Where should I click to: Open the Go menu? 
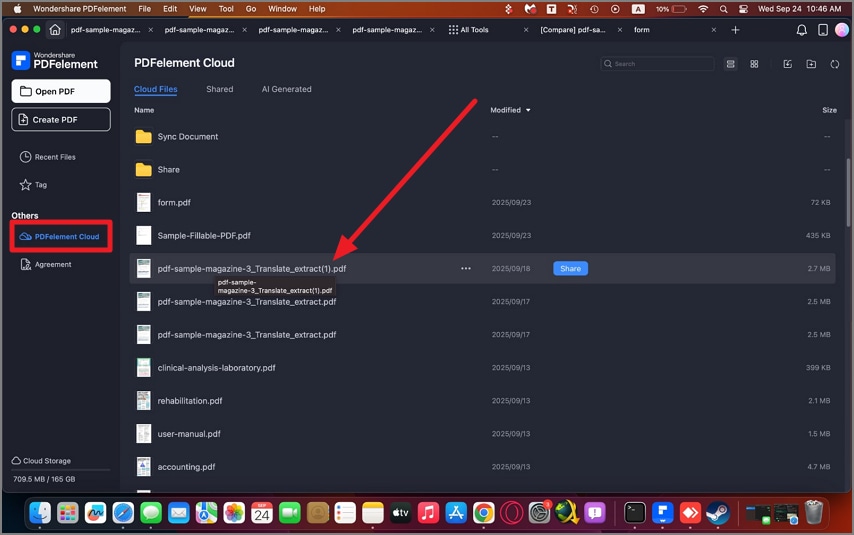point(251,9)
